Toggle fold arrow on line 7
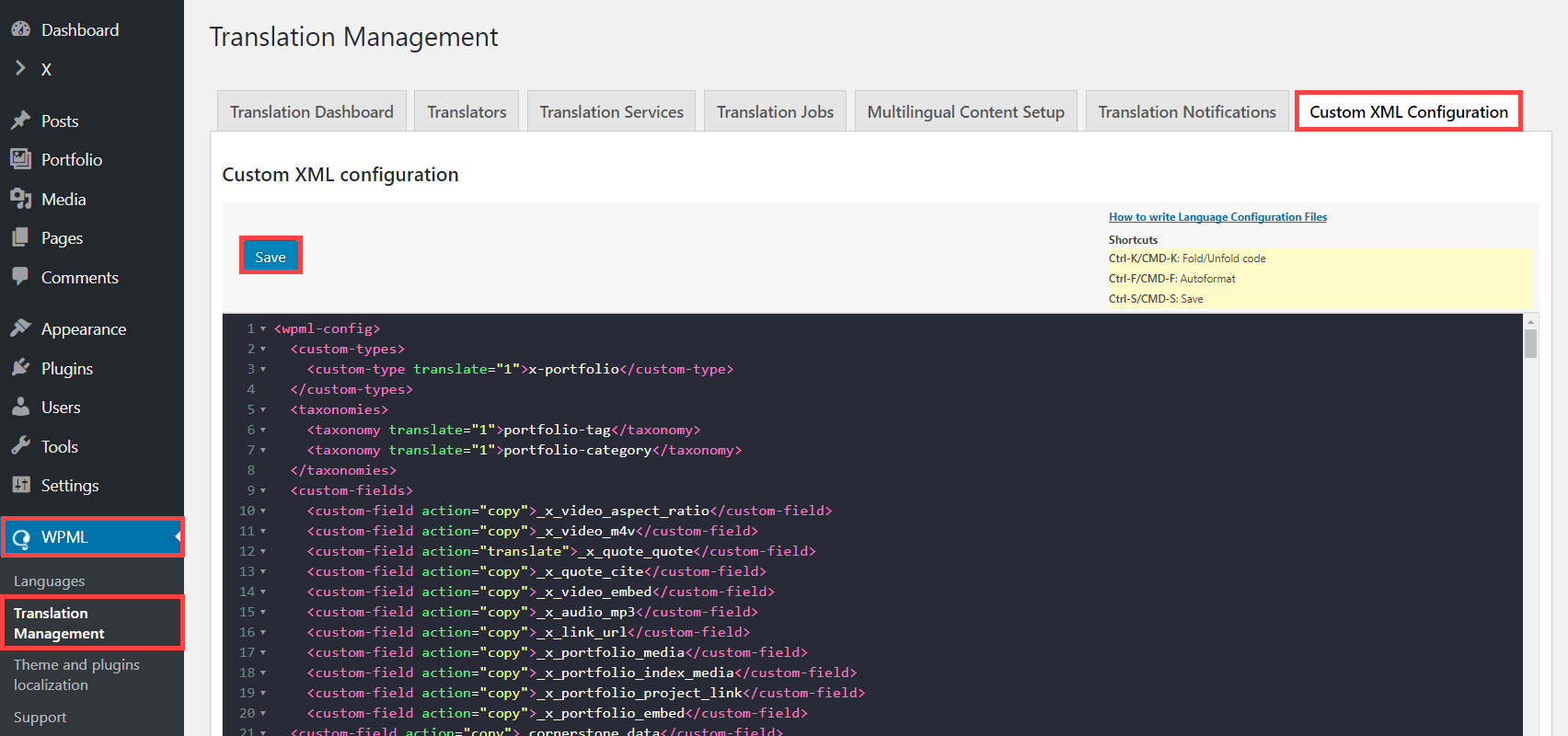Screen dimensions: 1568x736 point(263,450)
